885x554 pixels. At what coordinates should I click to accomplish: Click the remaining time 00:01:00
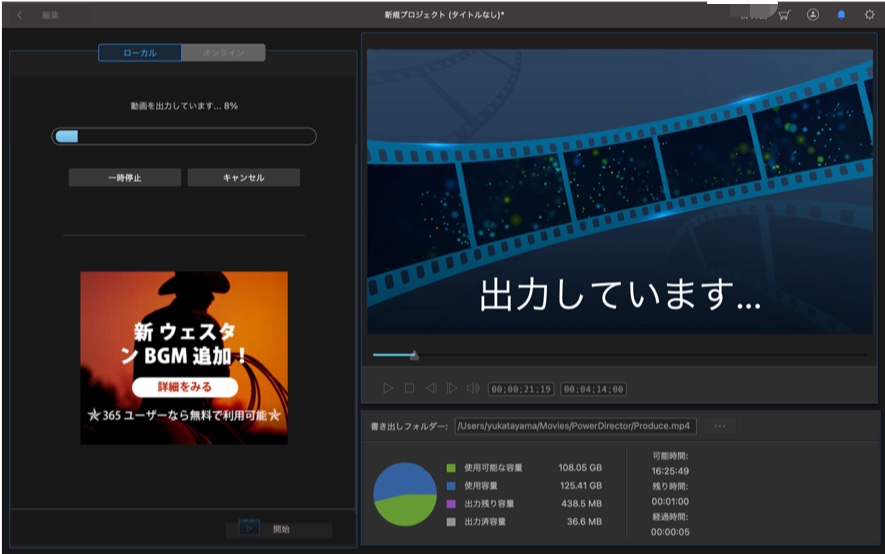[x=670, y=502]
